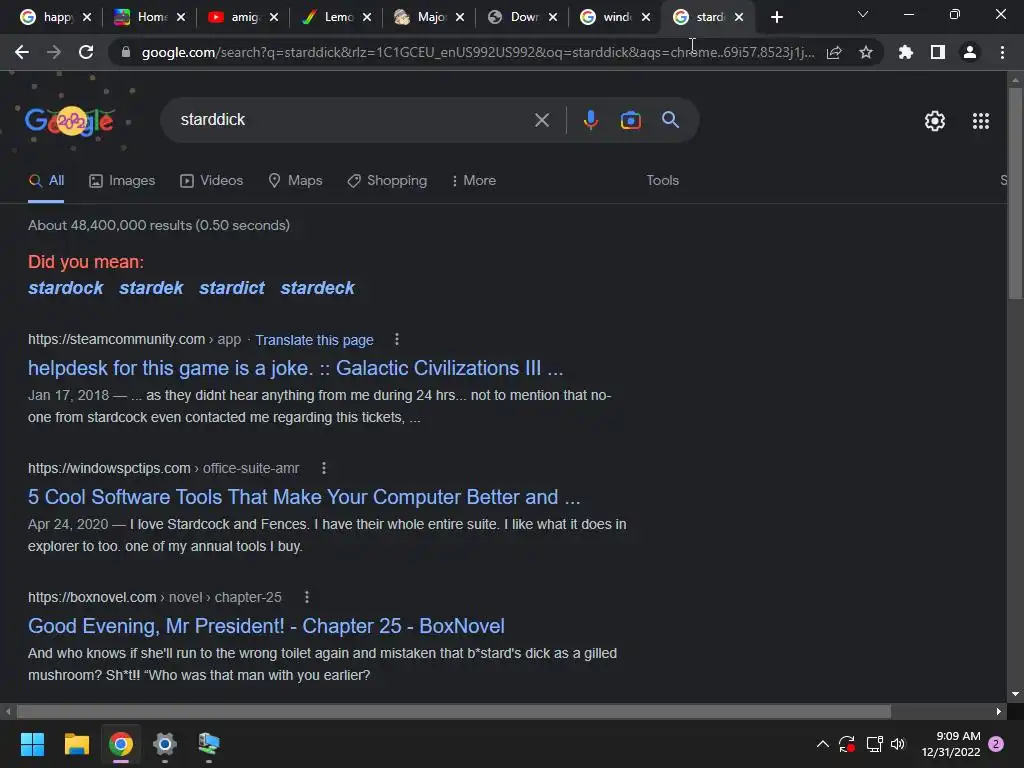This screenshot has height=768, width=1024.
Task: Click the stardict suggestion
Action: (x=232, y=288)
